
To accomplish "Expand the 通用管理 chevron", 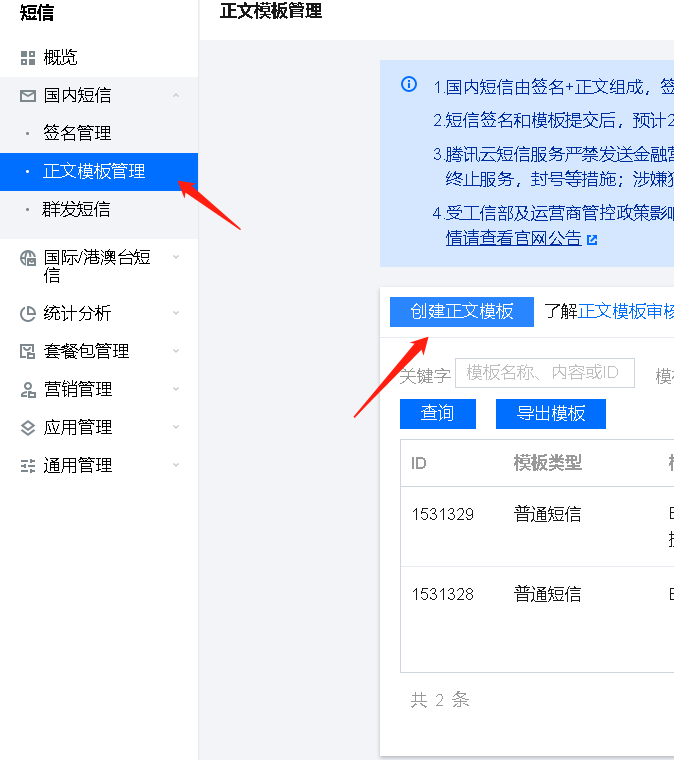I will pos(176,465).
